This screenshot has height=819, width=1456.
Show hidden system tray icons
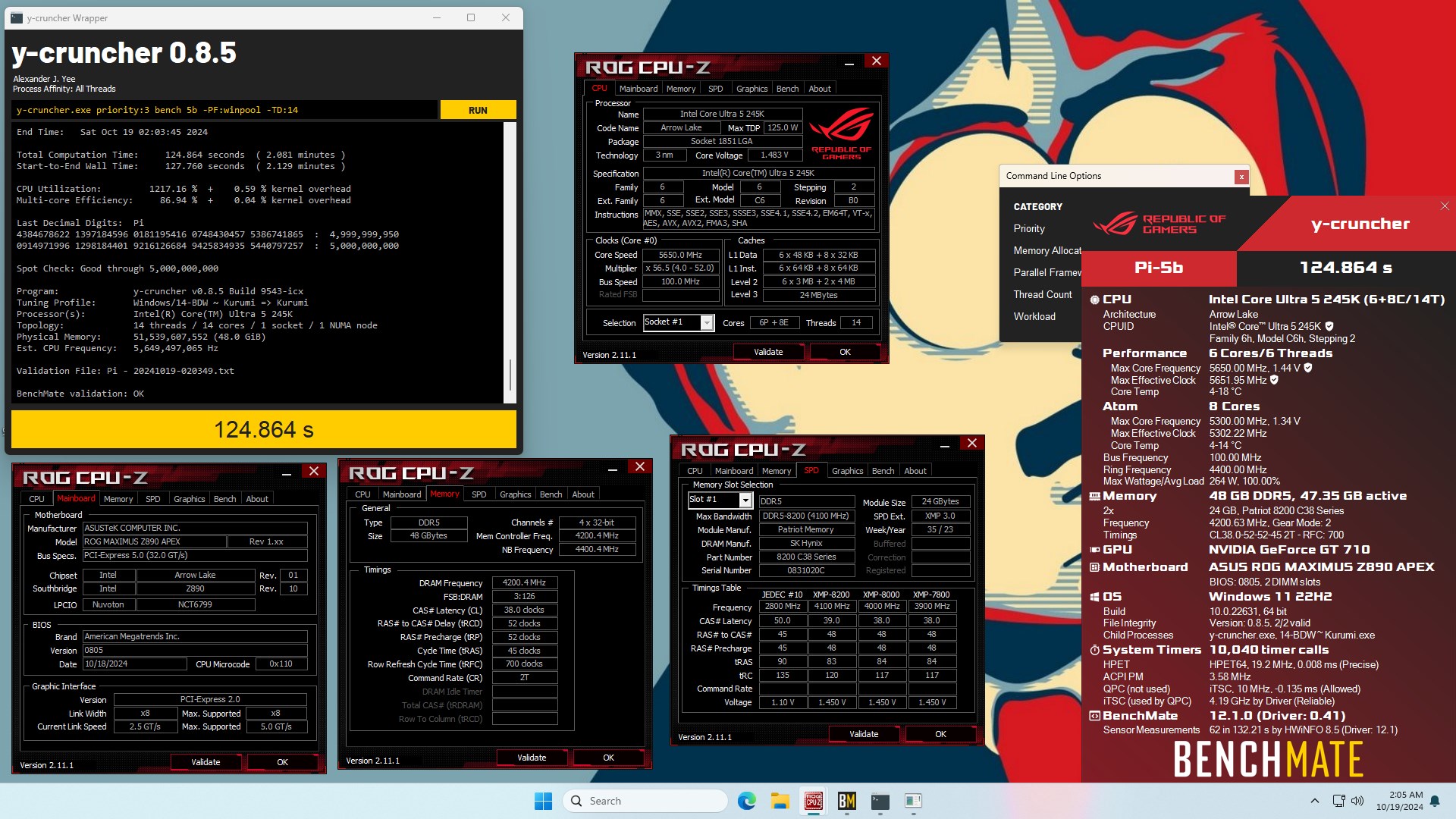[x=1314, y=801]
